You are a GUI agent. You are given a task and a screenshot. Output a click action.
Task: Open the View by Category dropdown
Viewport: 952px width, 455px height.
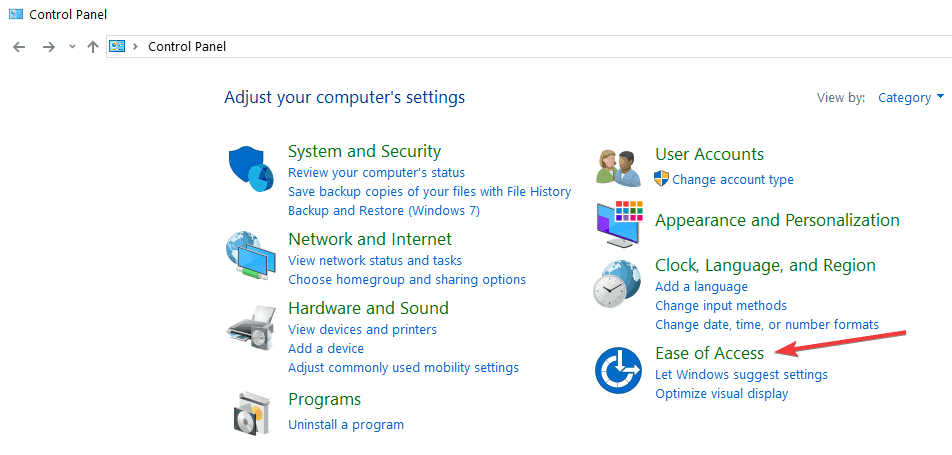pyautogui.click(x=911, y=97)
